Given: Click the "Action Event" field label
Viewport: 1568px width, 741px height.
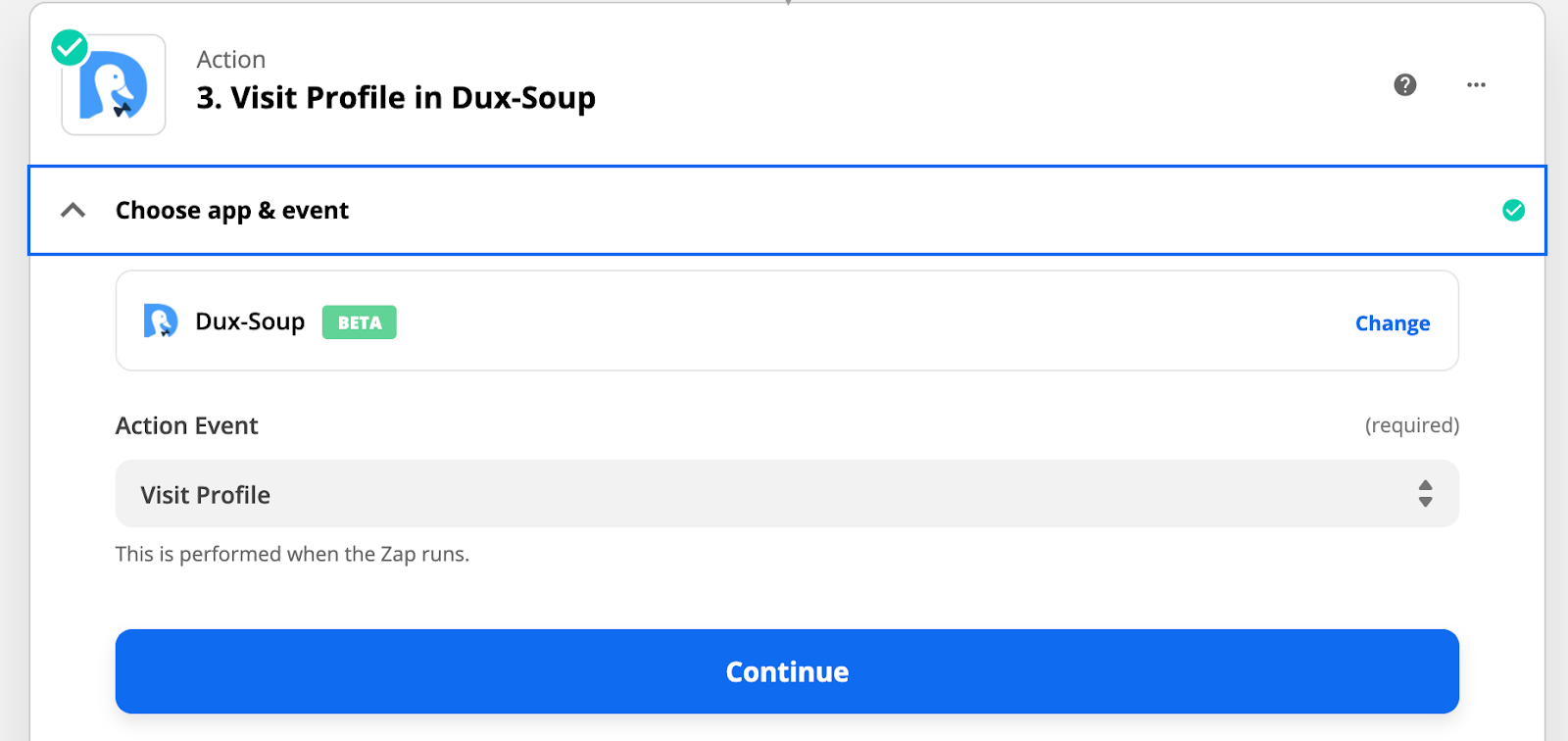Looking at the screenshot, I should pyautogui.click(x=187, y=425).
